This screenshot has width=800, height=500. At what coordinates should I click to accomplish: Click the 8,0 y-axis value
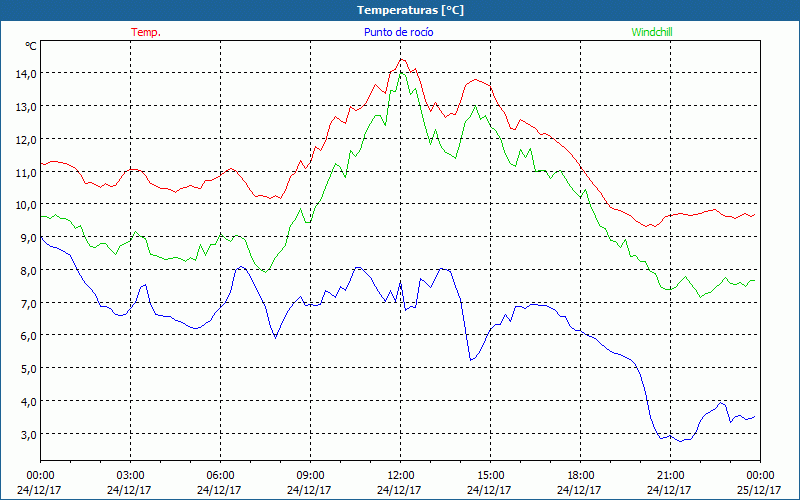tap(29, 270)
